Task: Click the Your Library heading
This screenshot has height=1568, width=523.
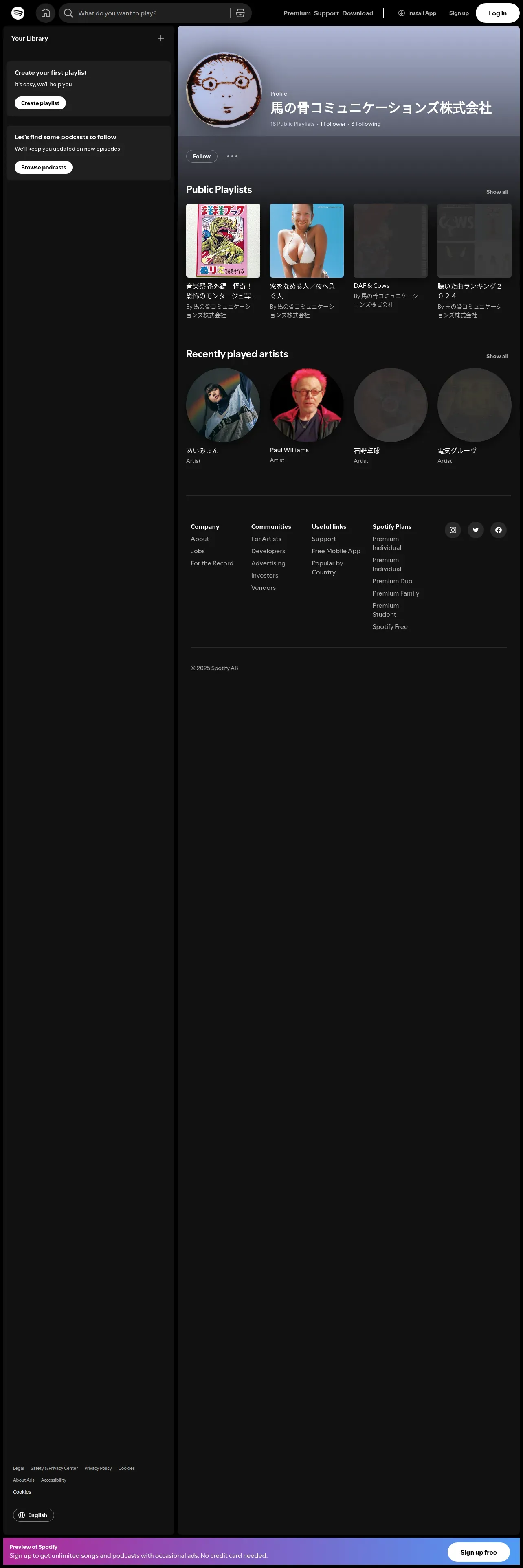Action: click(29, 38)
